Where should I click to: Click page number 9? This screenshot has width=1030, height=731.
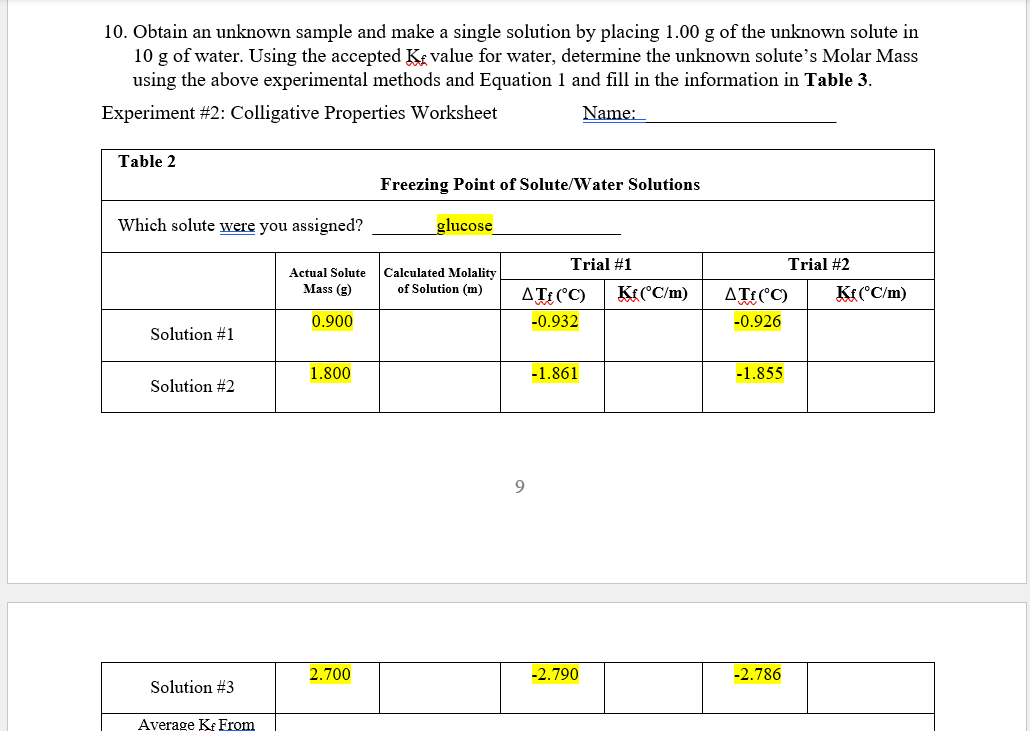(x=520, y=487)
